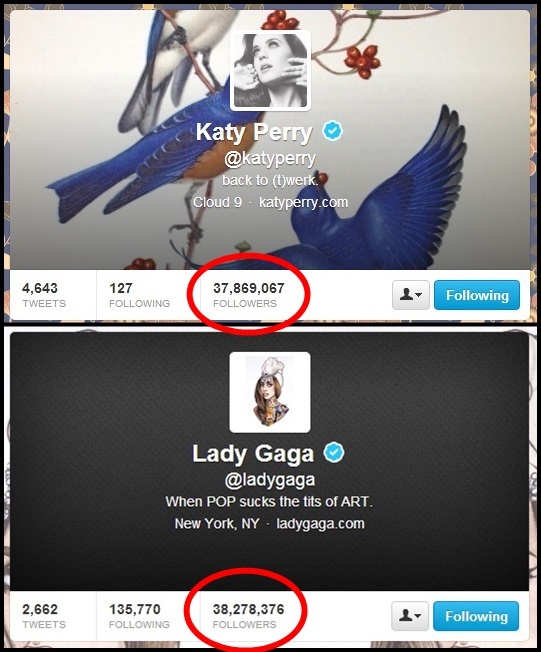This screenshot has height=652, width=541.
Task: Open Lady Gaga's profile picture
Action: pyautogui.click(x=270, y=392)
